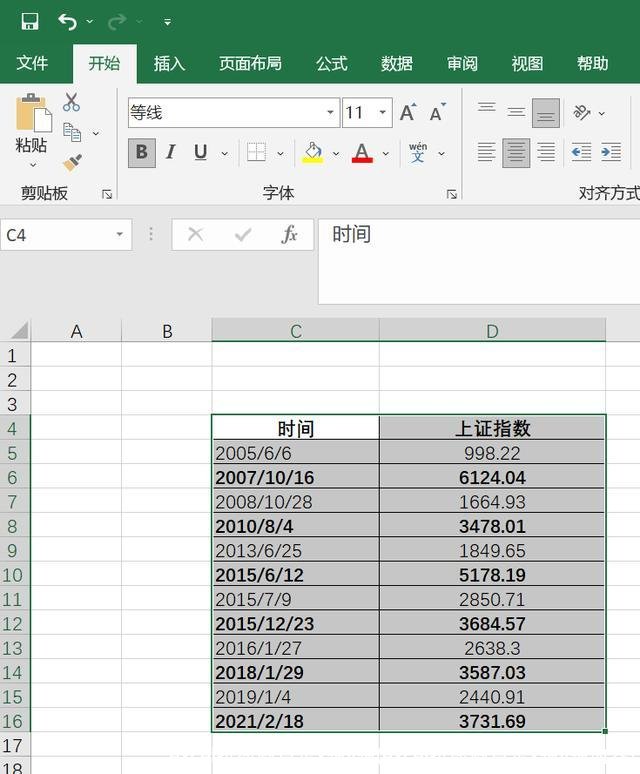640x774 pixels.
Task: Open font color dropdown arrow
Action: click(386, 154)
